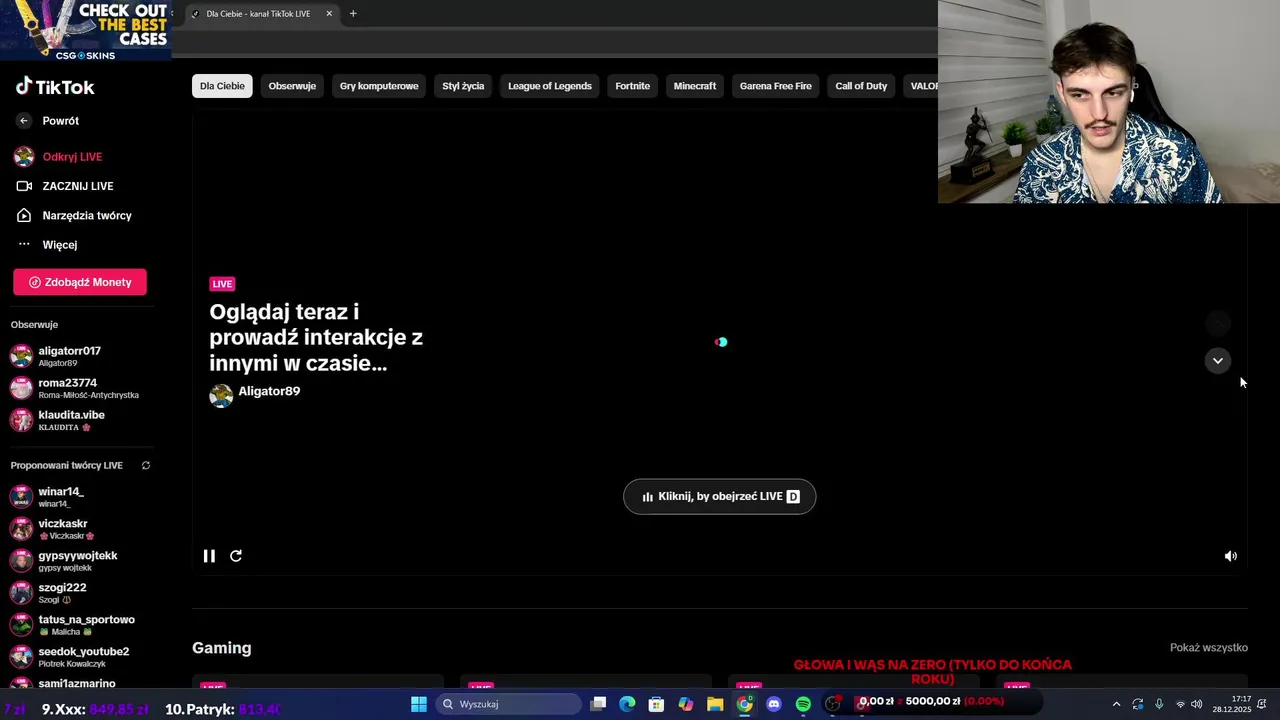Click 'Kliknij, by obejrzeć LIVE' button
1280x720 pixels.
pyautogui.click(x=719, y=497)
